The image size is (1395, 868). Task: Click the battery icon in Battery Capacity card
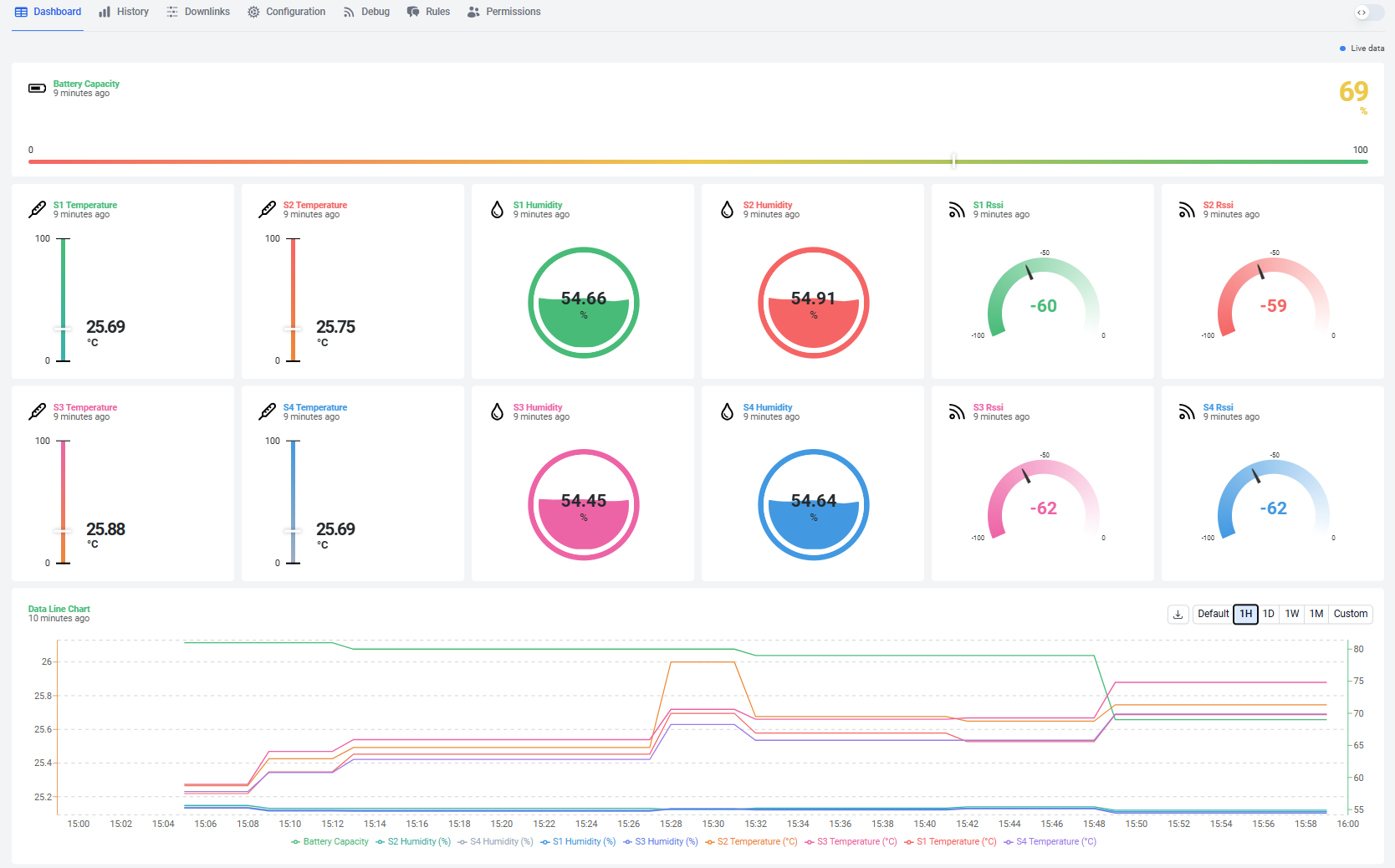click(x=37, y=88)
